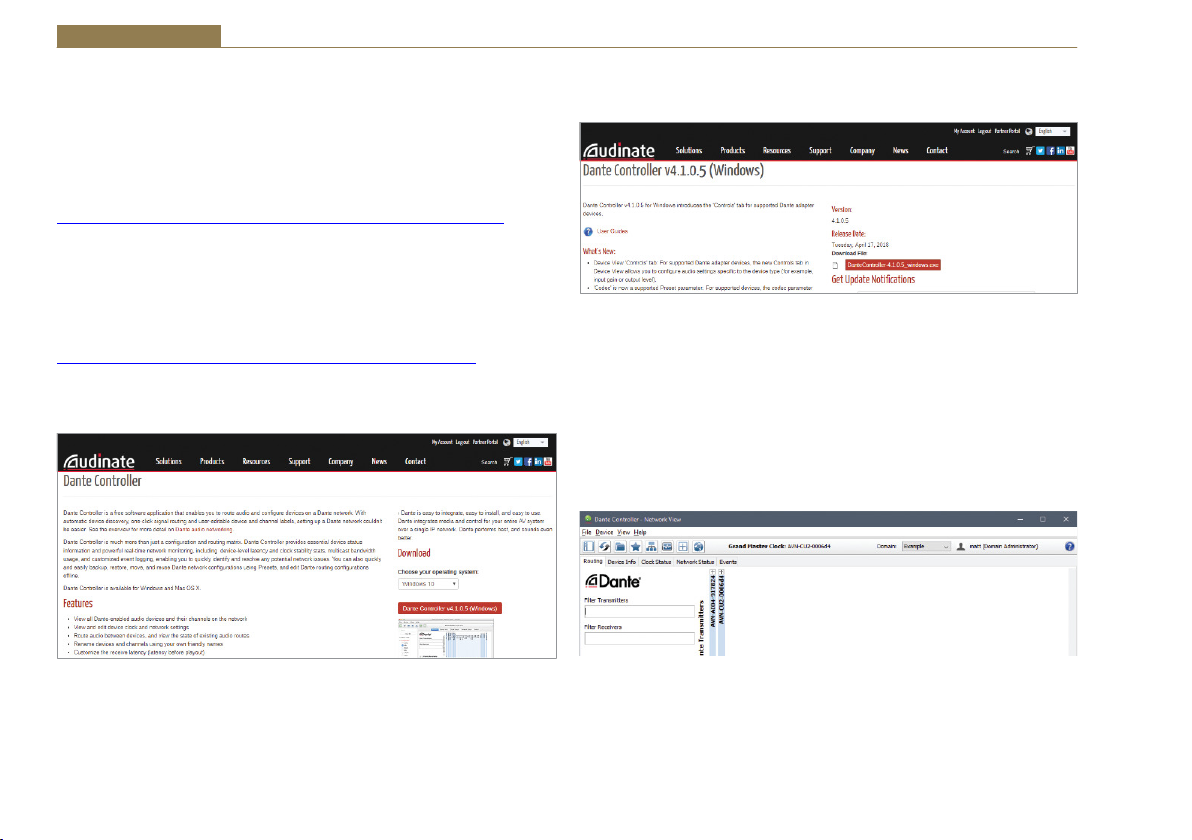1192x840 pixels.
Task: Click user silhouette icon beside Domain Administrator
Action: click(x=961, y=547)
